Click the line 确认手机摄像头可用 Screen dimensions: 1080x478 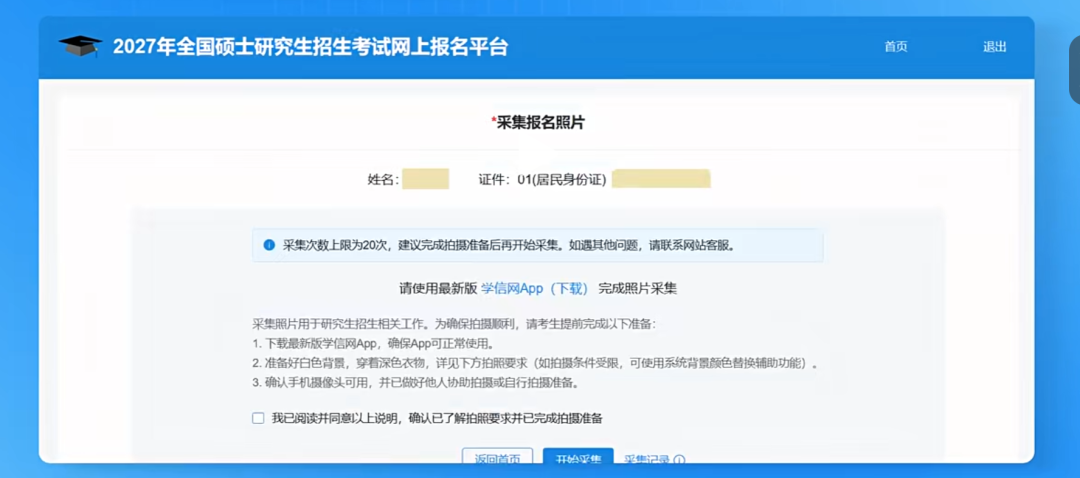414,382
